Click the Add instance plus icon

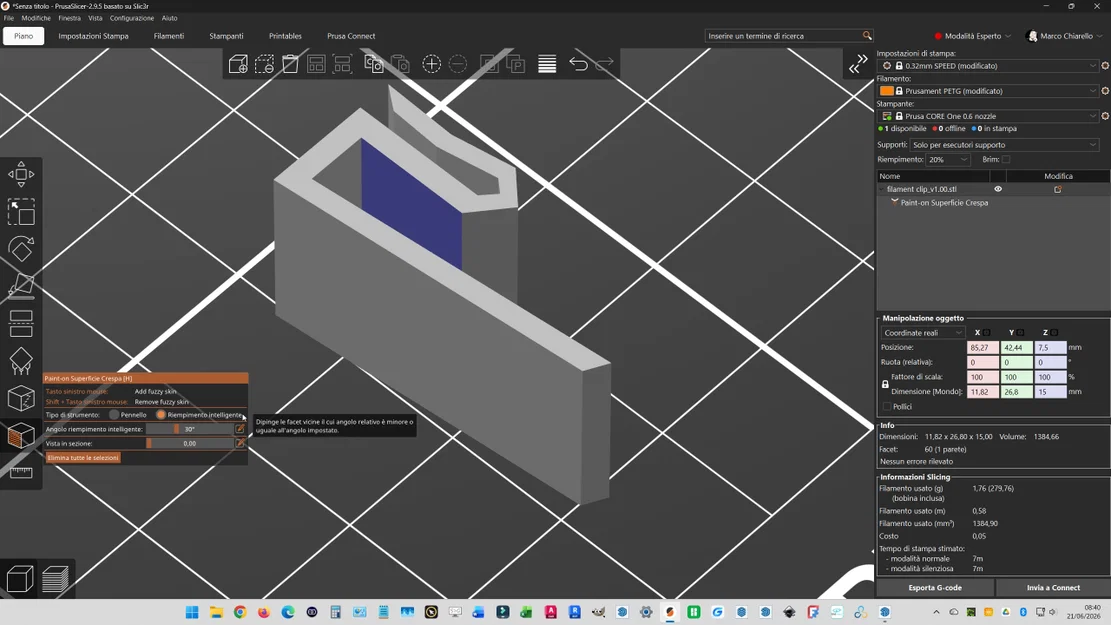coord(432,64)
